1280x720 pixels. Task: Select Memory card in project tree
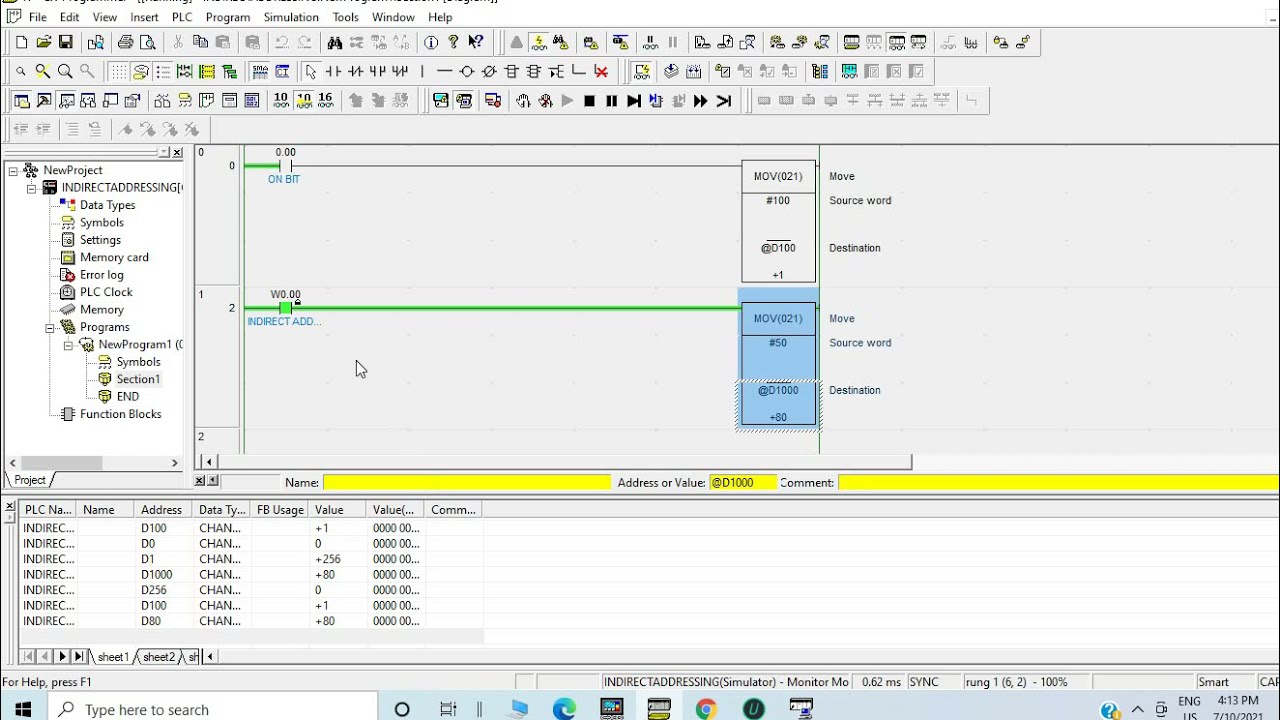[x=114, y=257]
